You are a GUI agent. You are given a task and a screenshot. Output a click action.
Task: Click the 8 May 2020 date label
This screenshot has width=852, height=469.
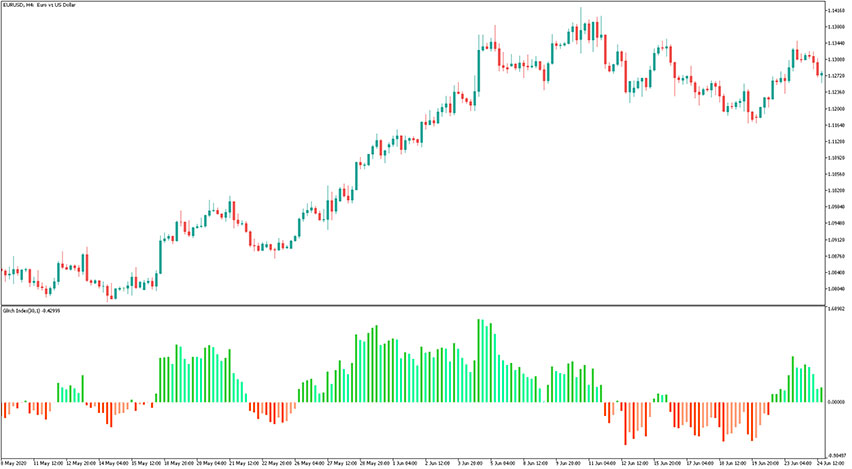12,464
